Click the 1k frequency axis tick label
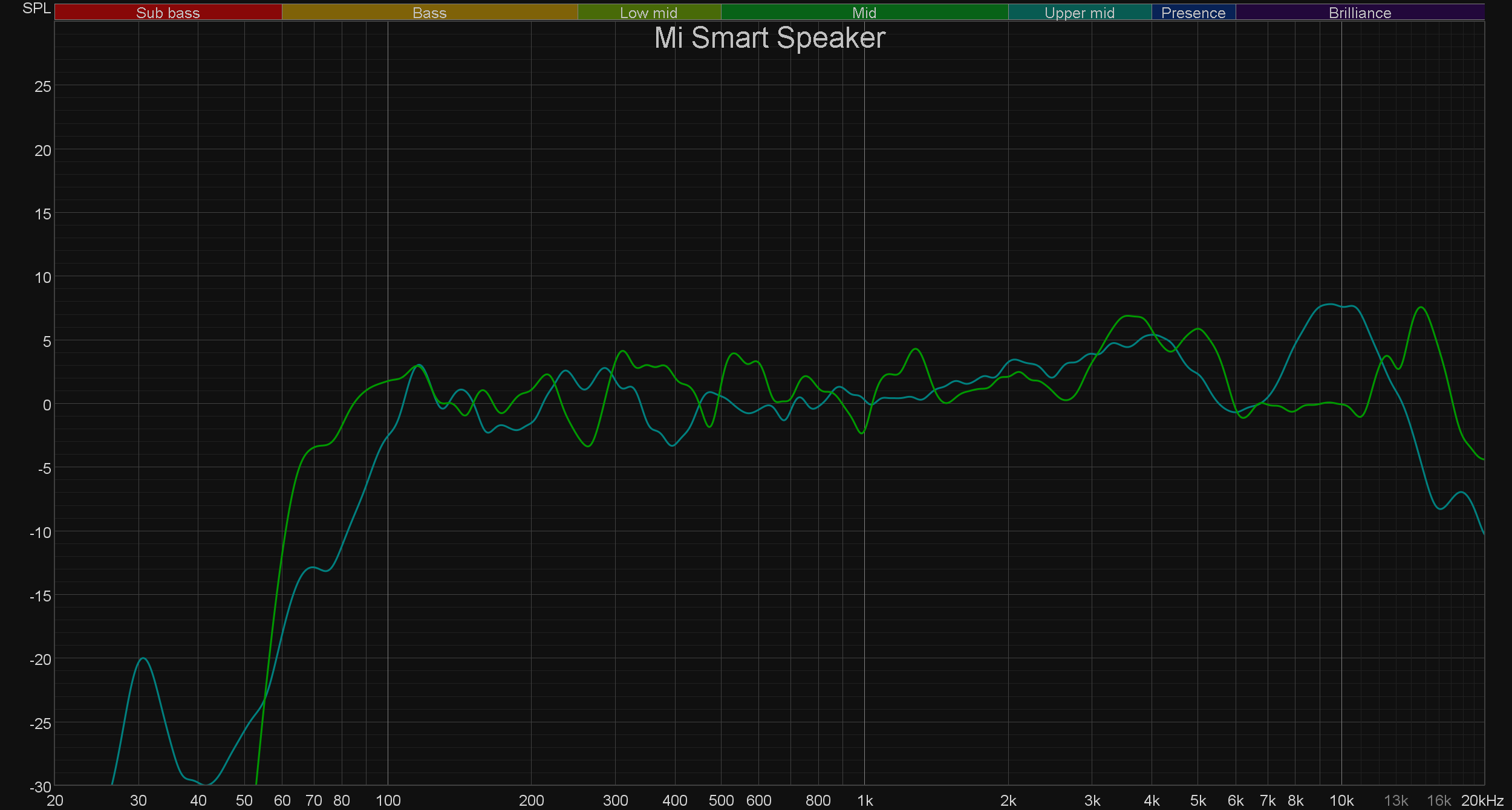The image size is (1512, 810). (x=865, y=800)
